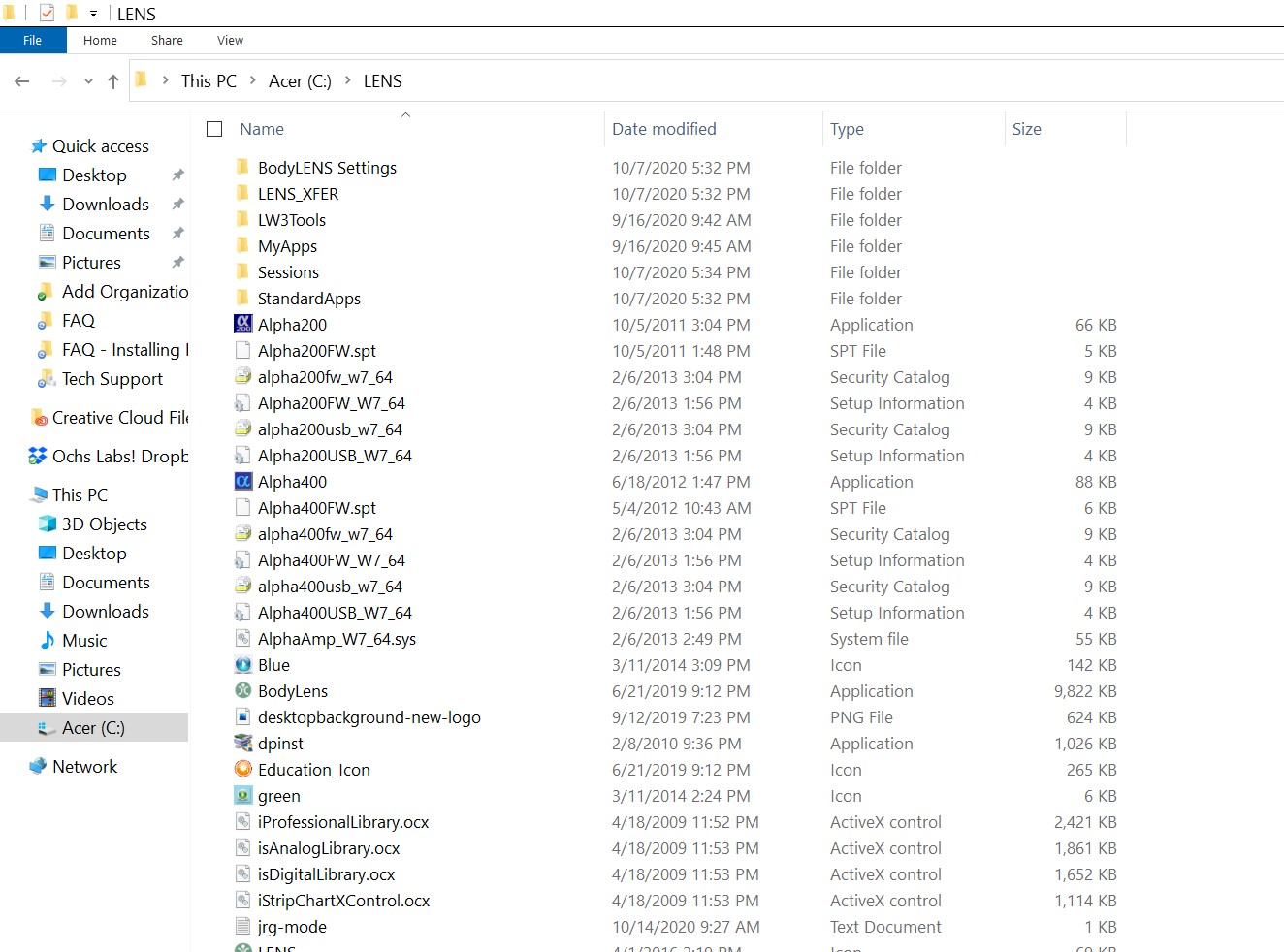Toggle the select-all checkbox in header

[215, 129]
